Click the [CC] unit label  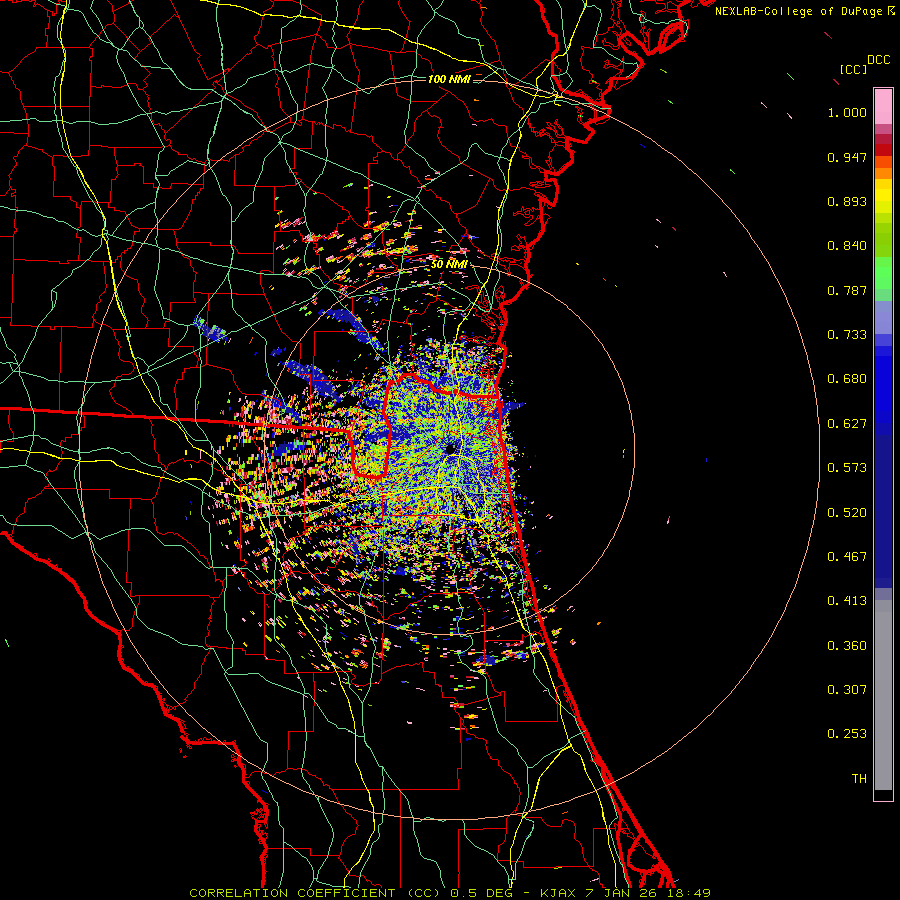tap(854, 69)
